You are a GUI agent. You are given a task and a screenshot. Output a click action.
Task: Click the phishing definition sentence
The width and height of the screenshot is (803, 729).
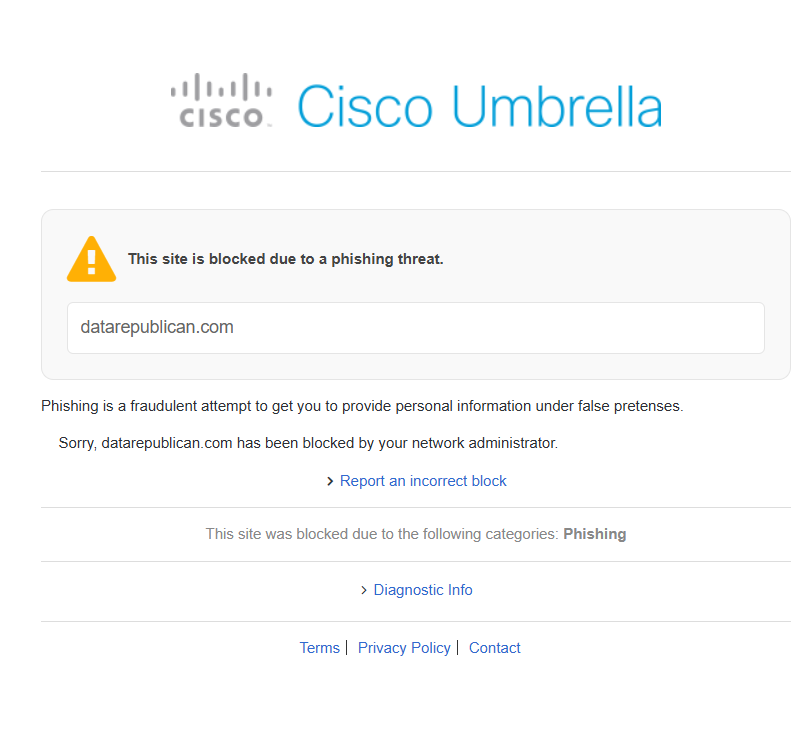tap(362, 406)
